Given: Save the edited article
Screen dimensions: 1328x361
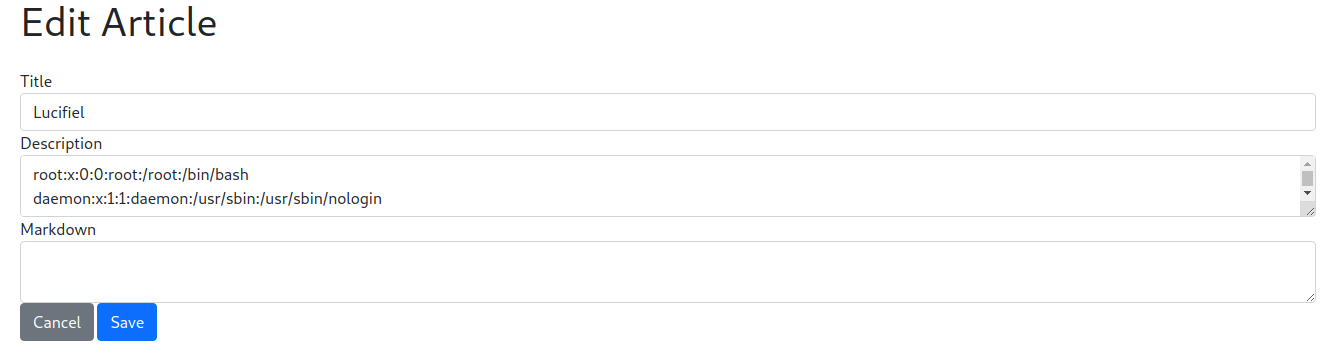Looking at the screenshot, I should [x=127, y=322].
